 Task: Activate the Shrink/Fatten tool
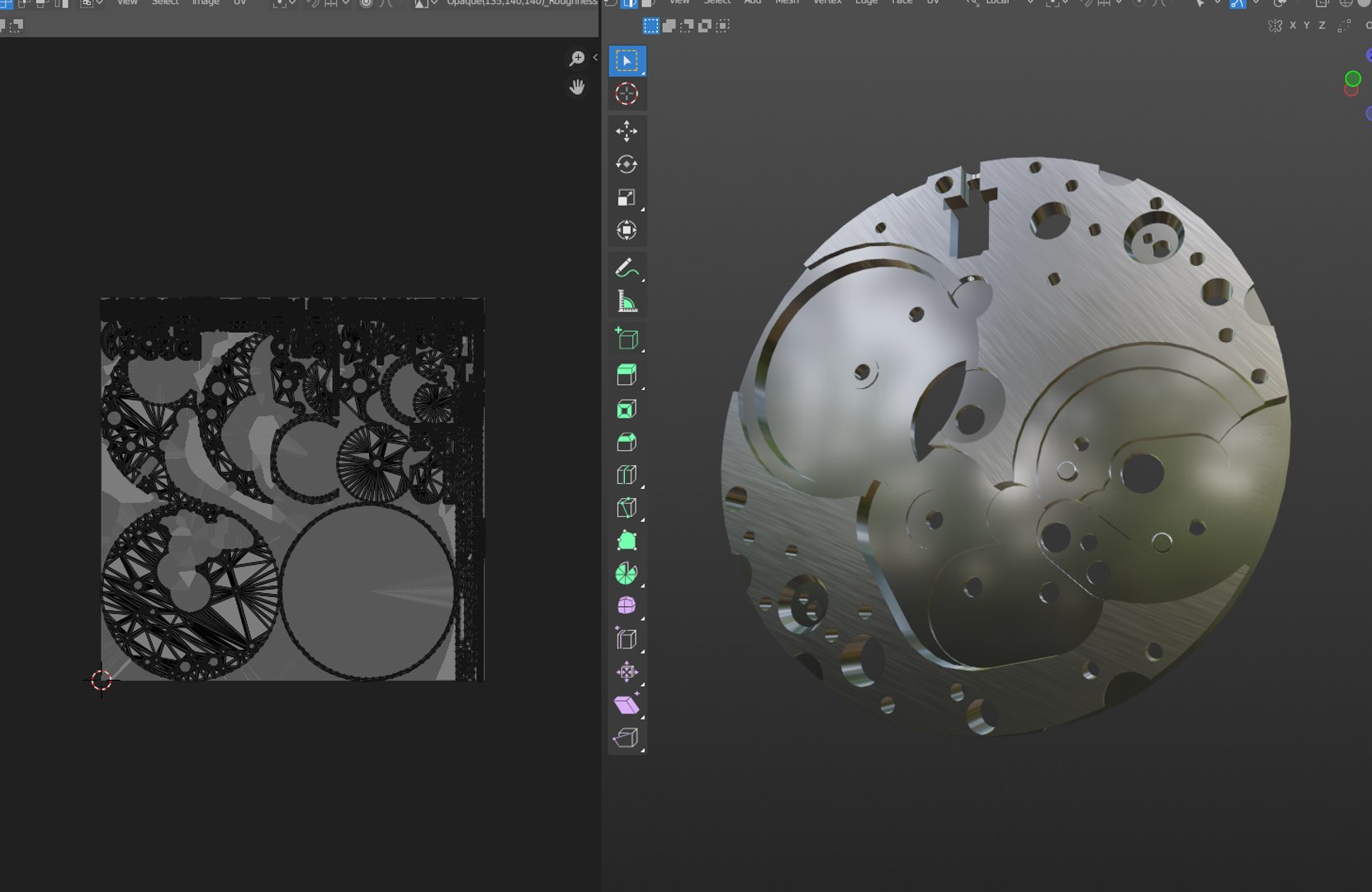click(627, 672)
